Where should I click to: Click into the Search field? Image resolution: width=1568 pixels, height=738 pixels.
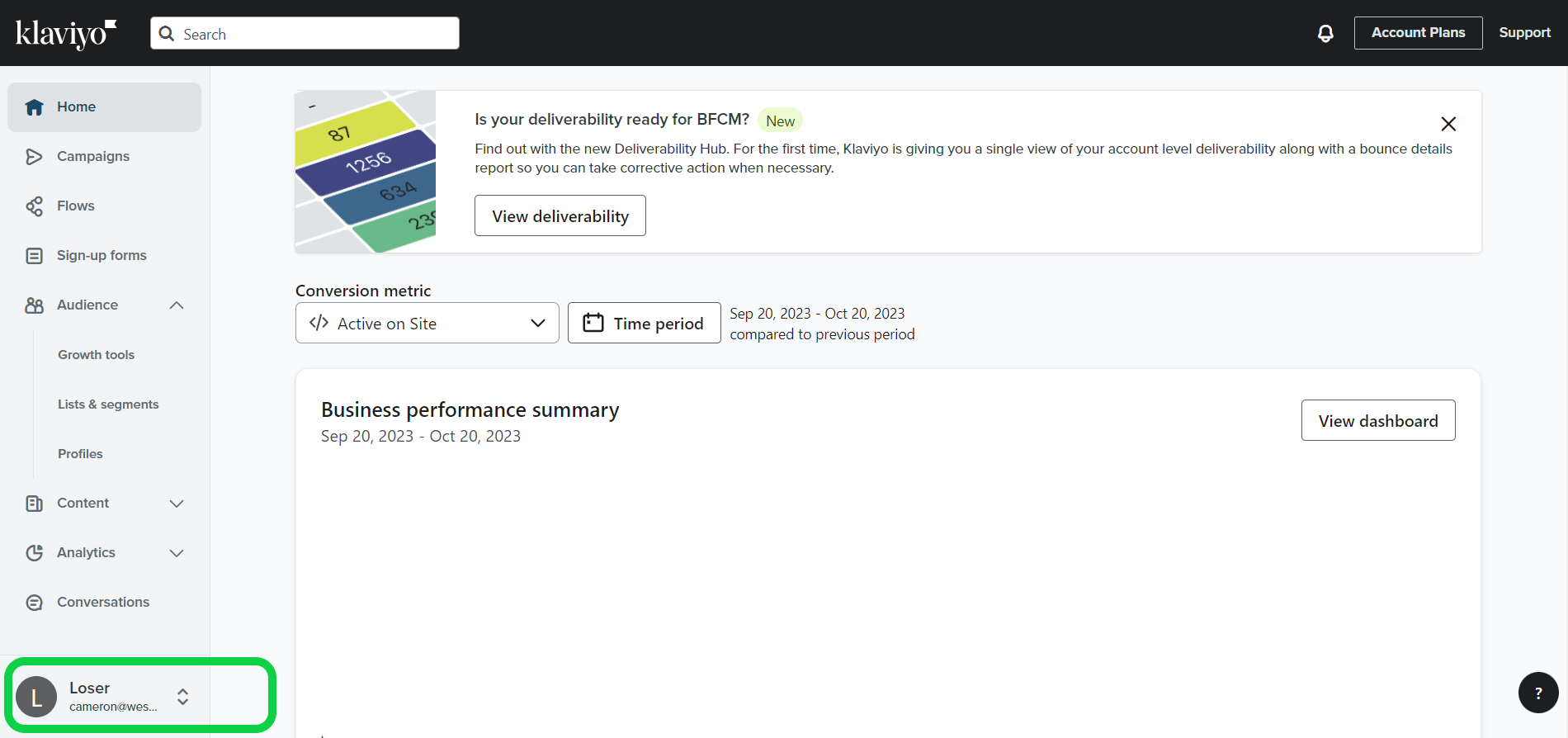pos(305,33)
